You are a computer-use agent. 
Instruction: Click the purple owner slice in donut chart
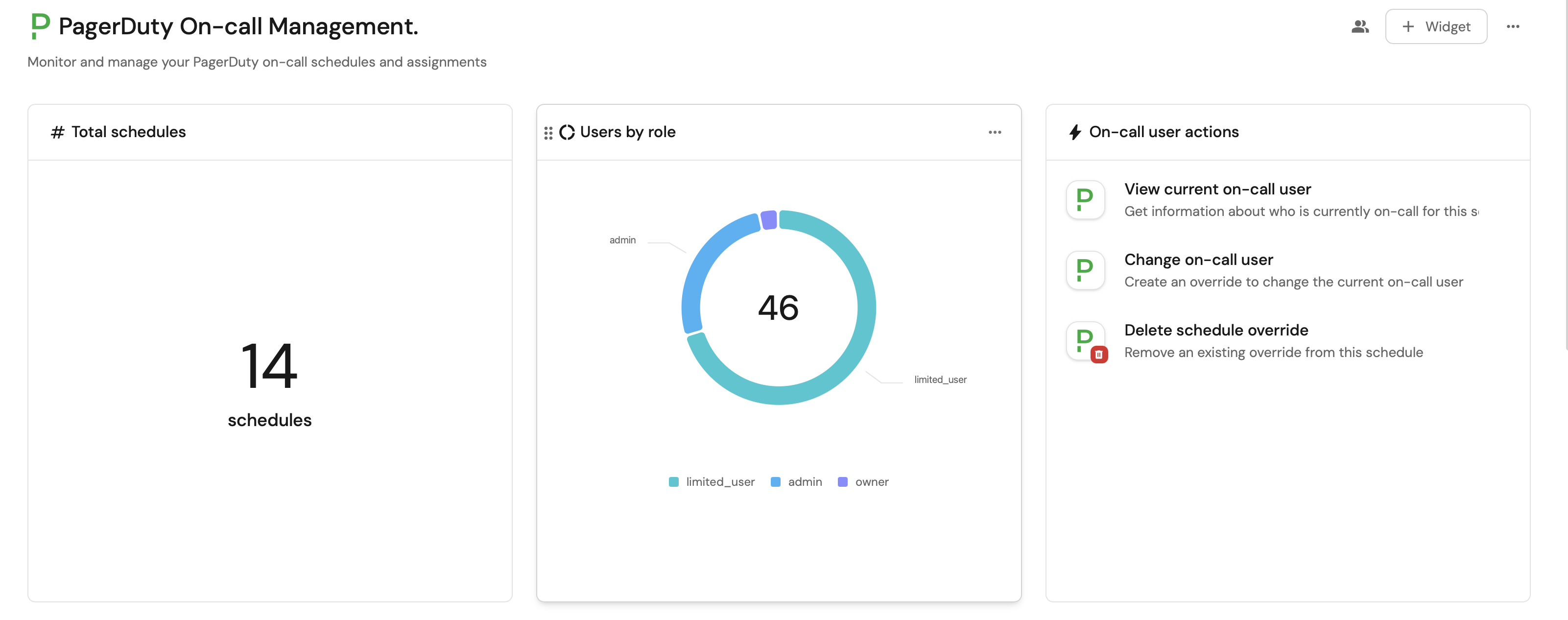point(769,220)
